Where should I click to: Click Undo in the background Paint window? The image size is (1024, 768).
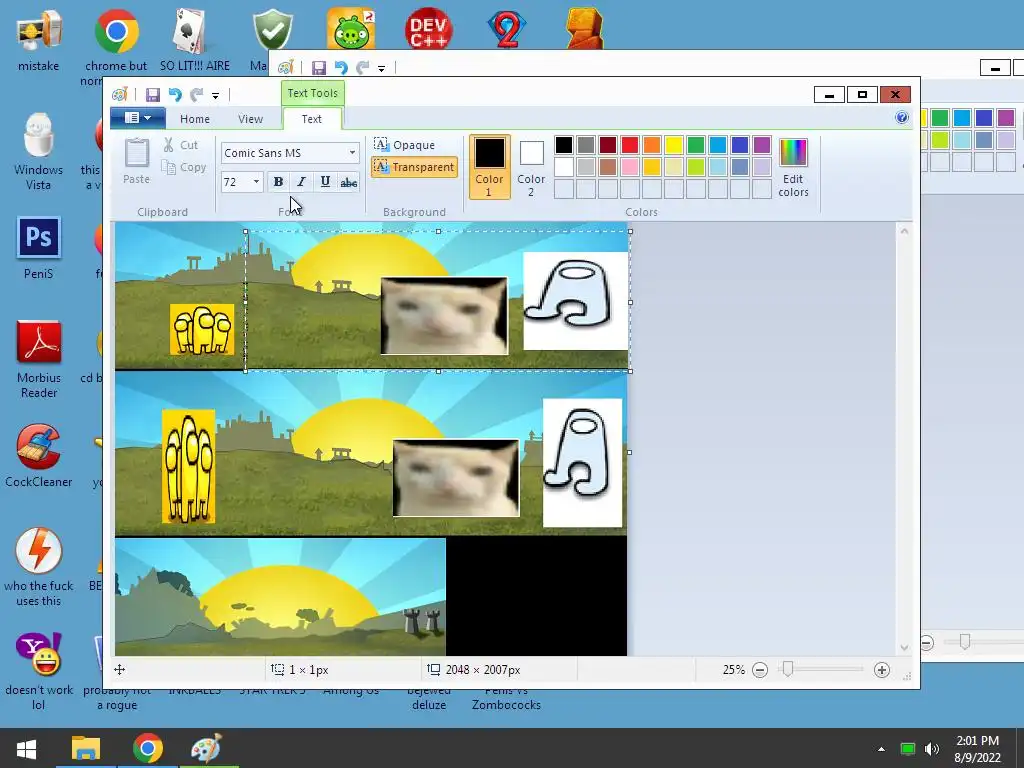click(x=341, y=67)
